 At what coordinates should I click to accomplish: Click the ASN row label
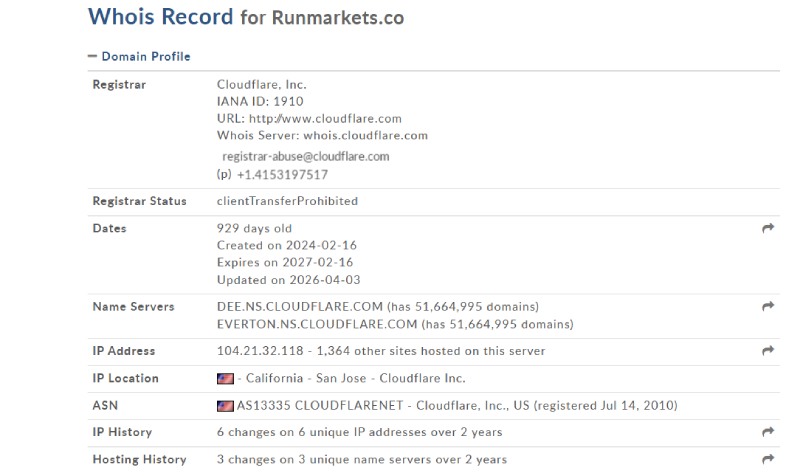[x=105, y=406]
